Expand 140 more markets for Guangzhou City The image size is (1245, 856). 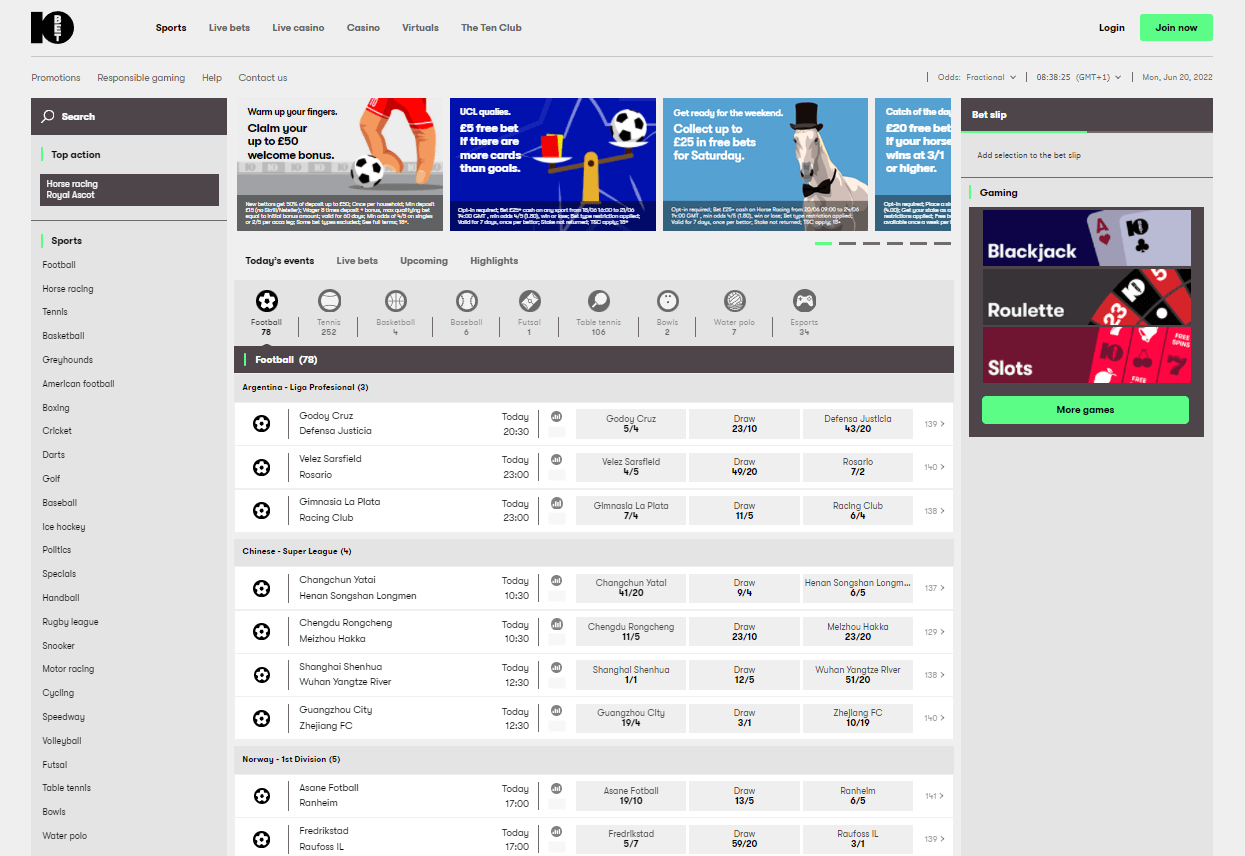[x=934, y=718]
